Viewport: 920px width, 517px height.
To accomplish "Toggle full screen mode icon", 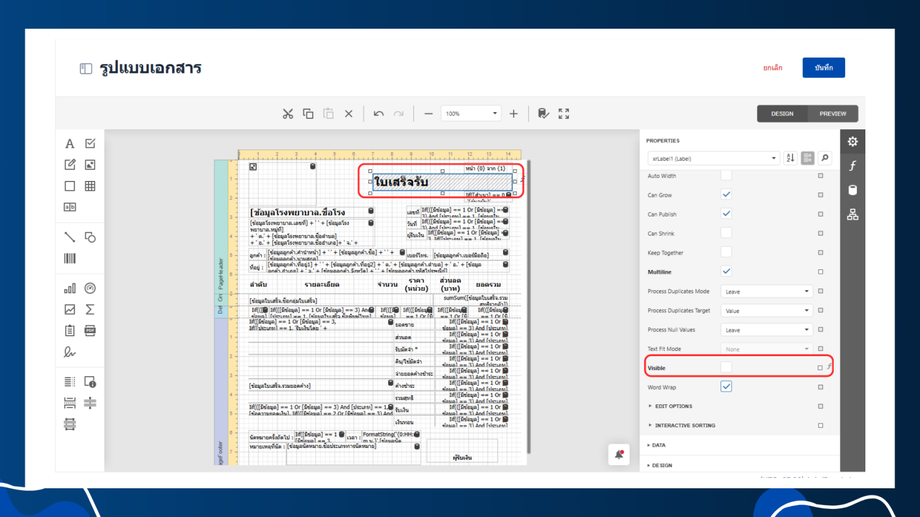I will coord(564,114).
